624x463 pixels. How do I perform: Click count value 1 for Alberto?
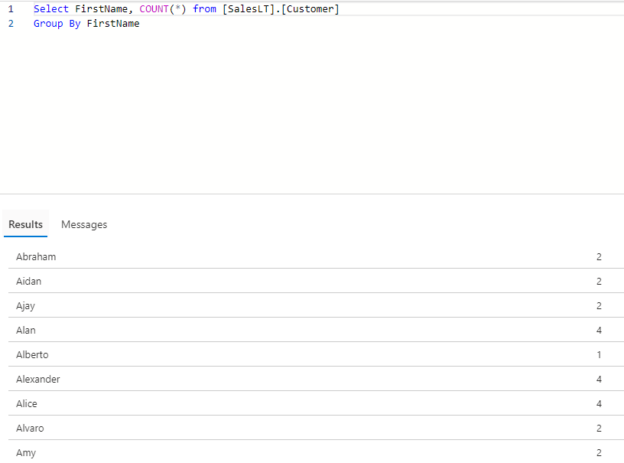(599, 355)
